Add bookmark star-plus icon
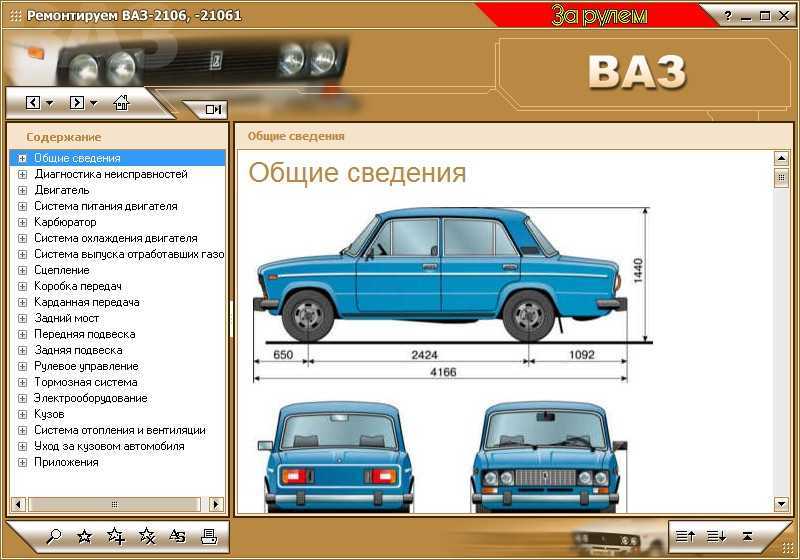Image resolution: width=800 pixels, height=560 pixels. click(116, 536)
